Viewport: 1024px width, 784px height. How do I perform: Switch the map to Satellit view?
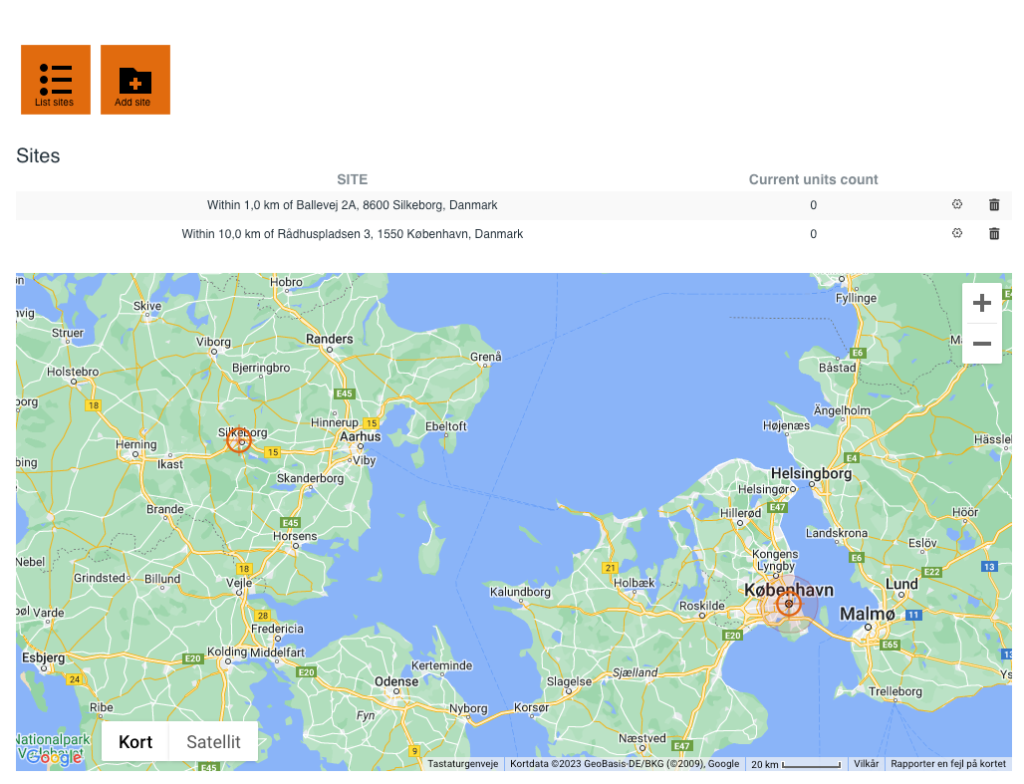213,742
